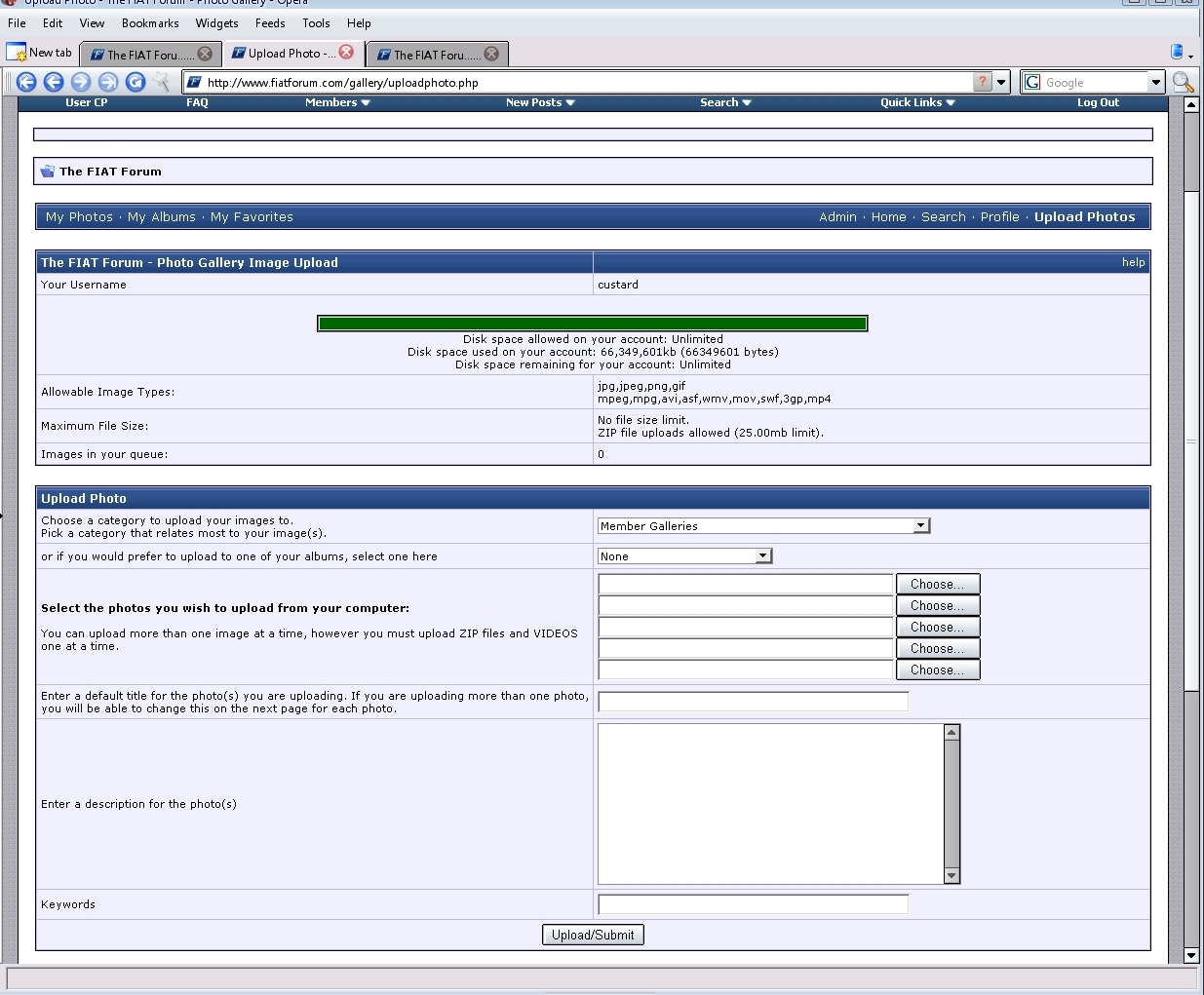Click the photo description text area
The height and width of the screenshot is (995, 1204).
click(771, 804)
